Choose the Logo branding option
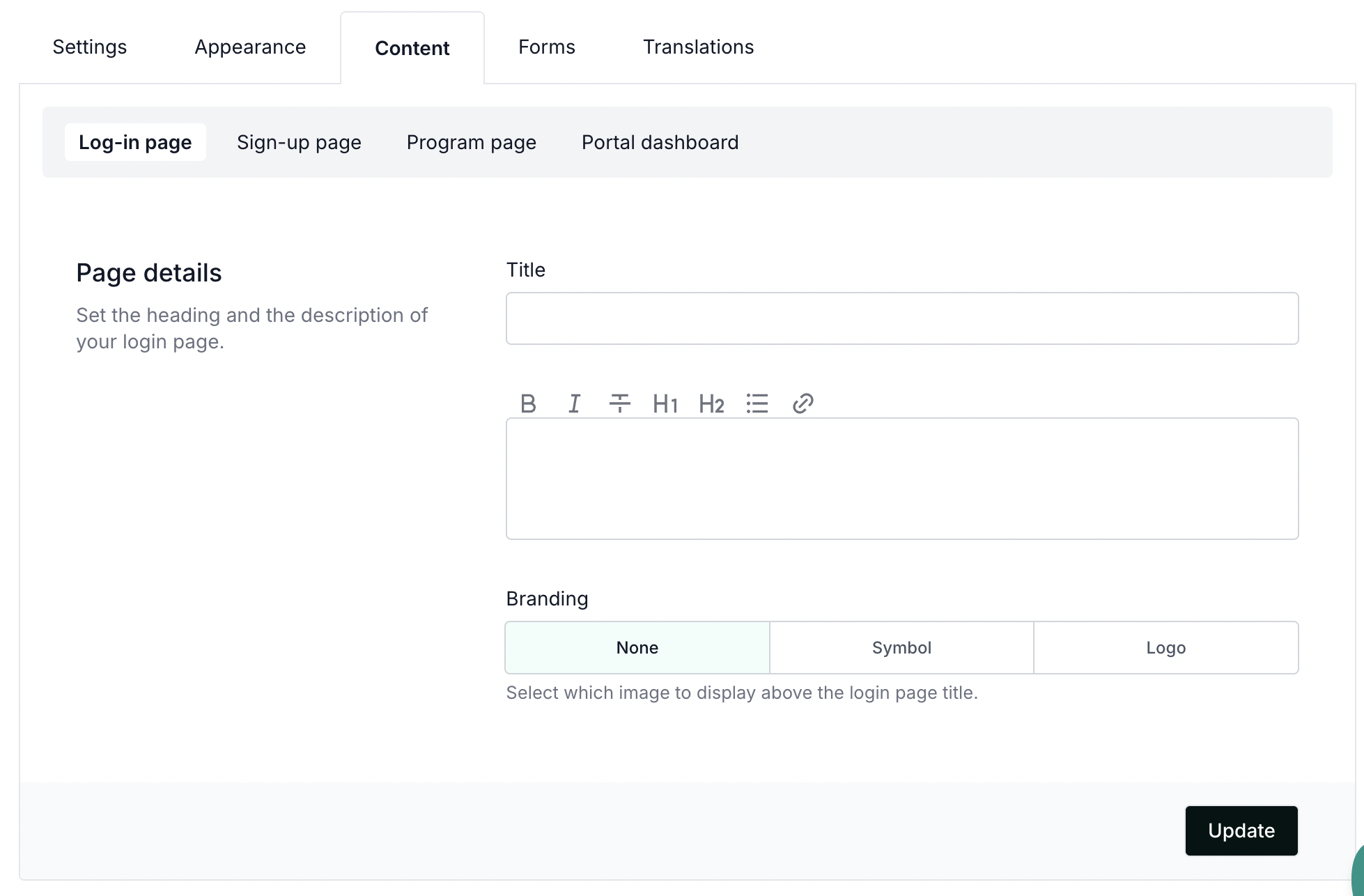Viewport: 1364px width, 896px height. coord(1165,647)
